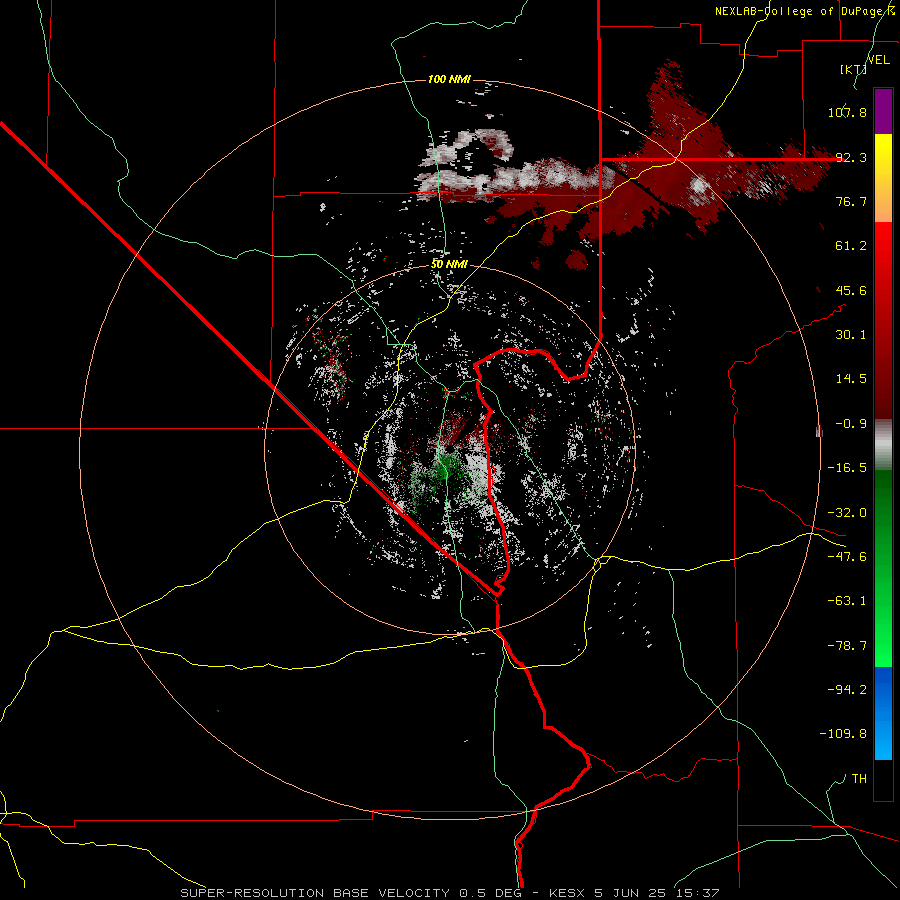Click the 30.1 value on velocity scale

[851, 335]
